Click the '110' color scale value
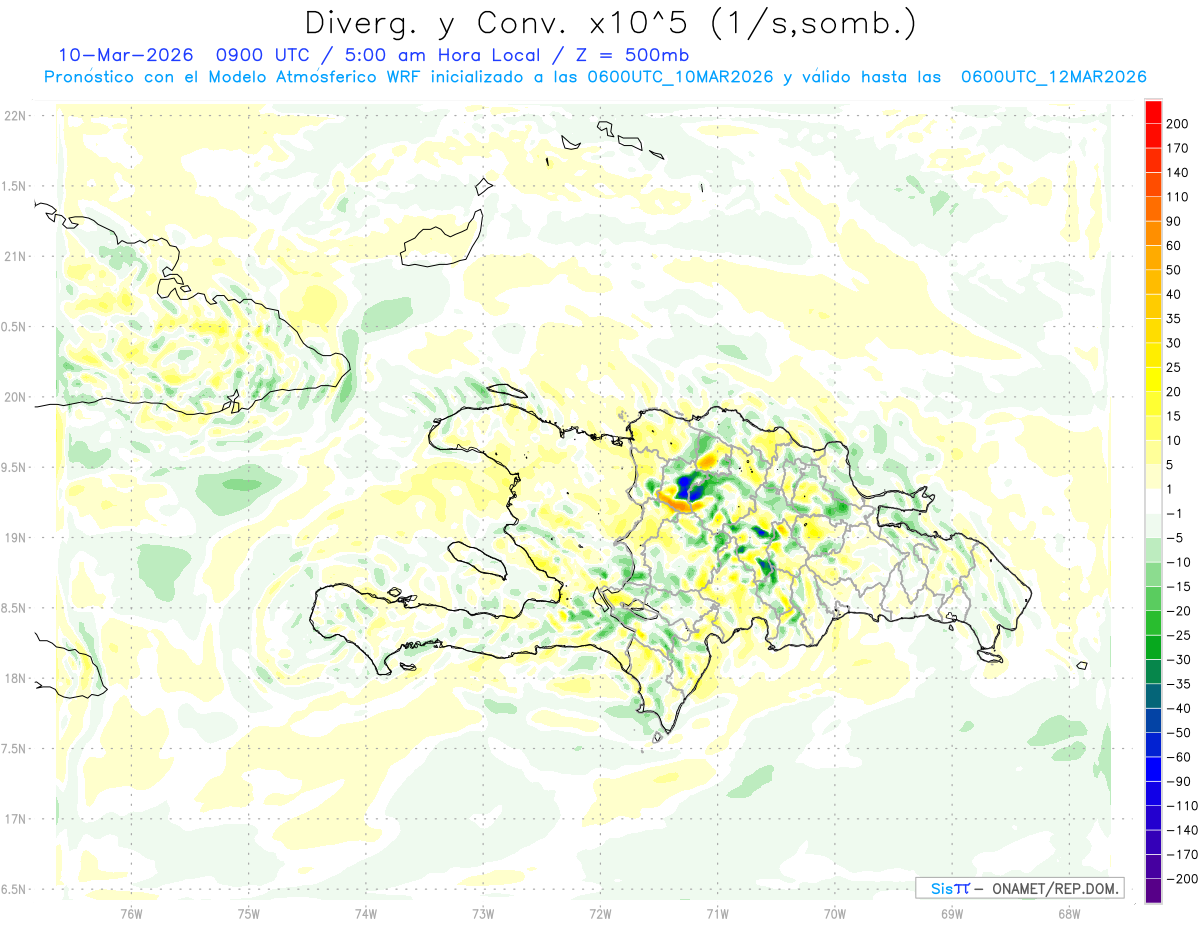The width and height of the screenshot is (1200, 927). point(1176,197)
